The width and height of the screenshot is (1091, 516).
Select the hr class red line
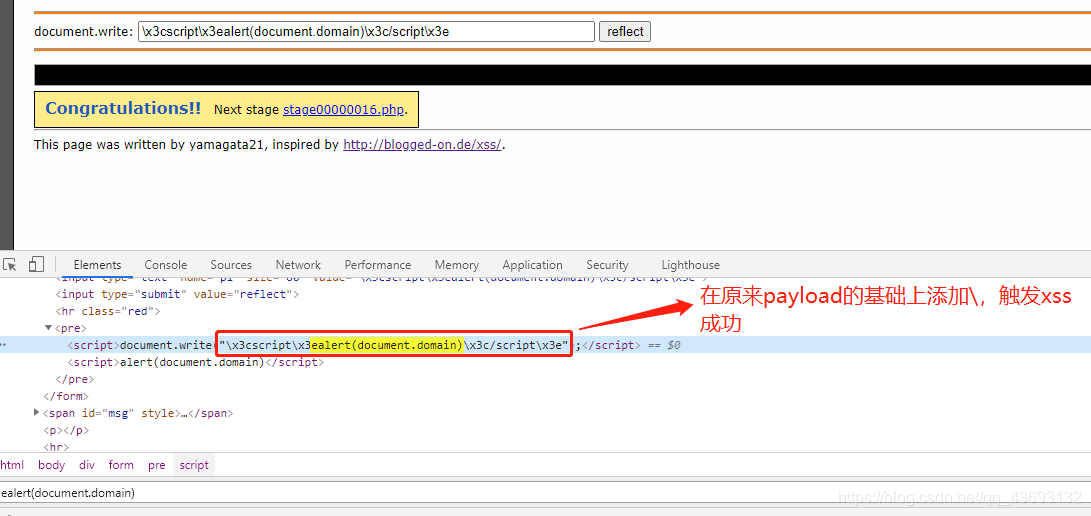click(x=108, y=311)
